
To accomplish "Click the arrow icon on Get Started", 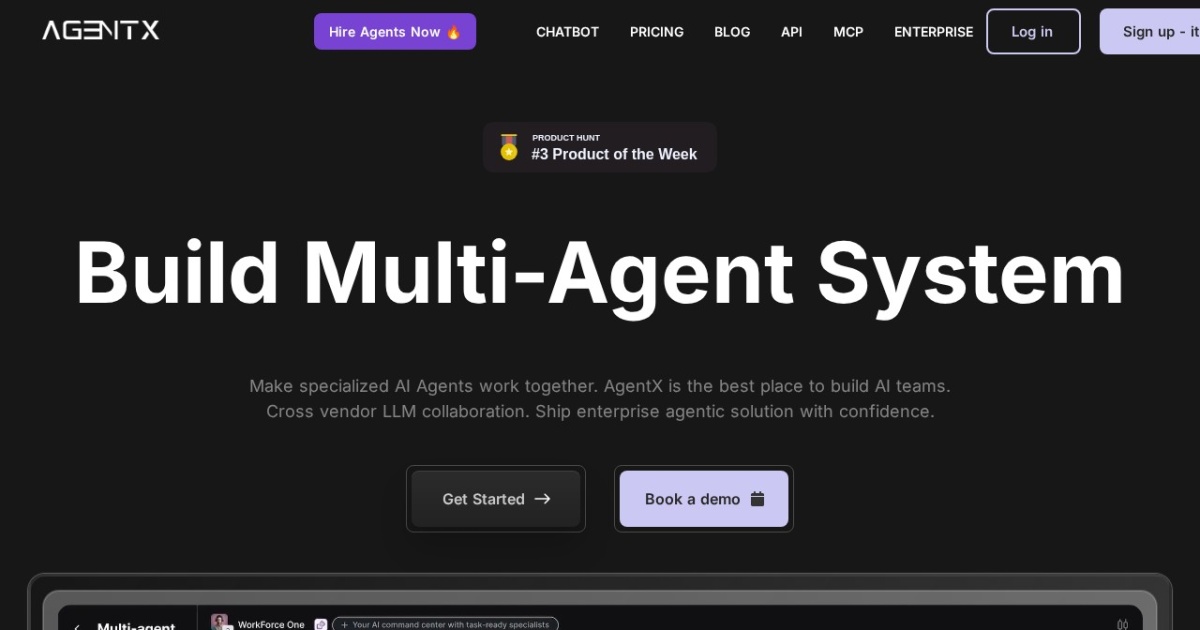I will point(542,499).
